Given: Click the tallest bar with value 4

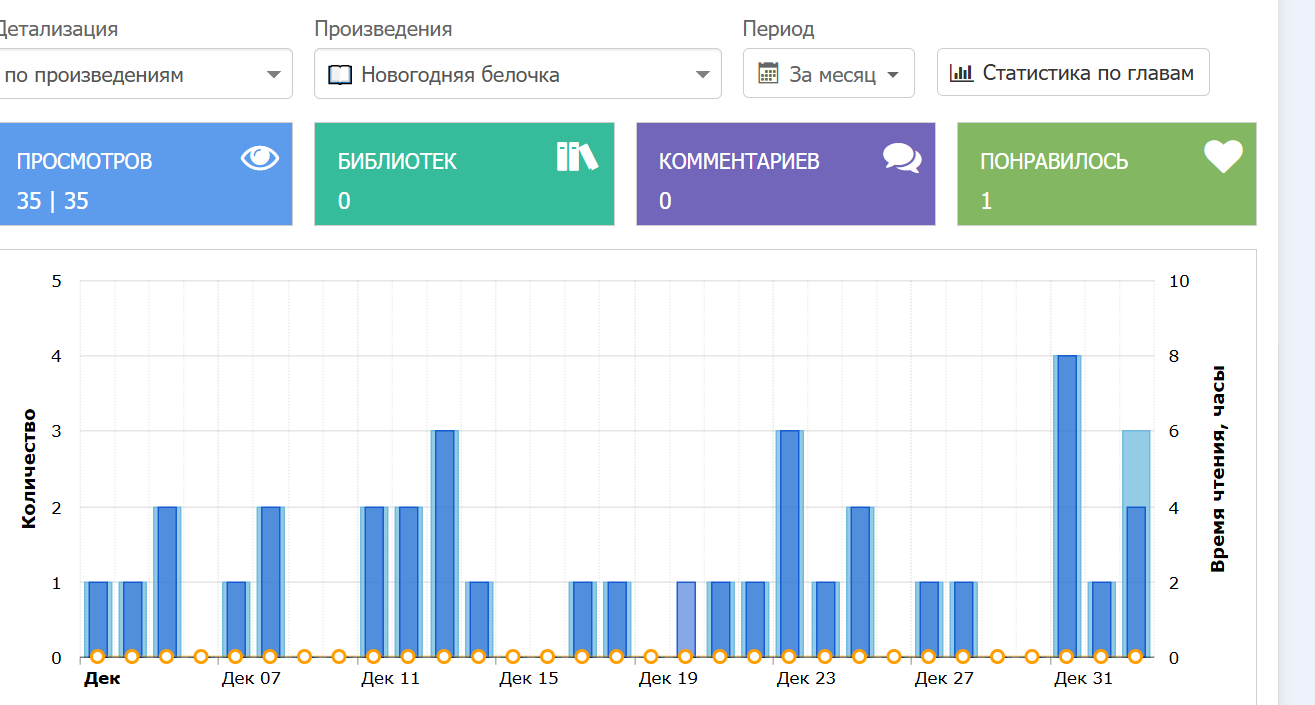Looking at the screenshot, I should click(x=1067, y=500).
